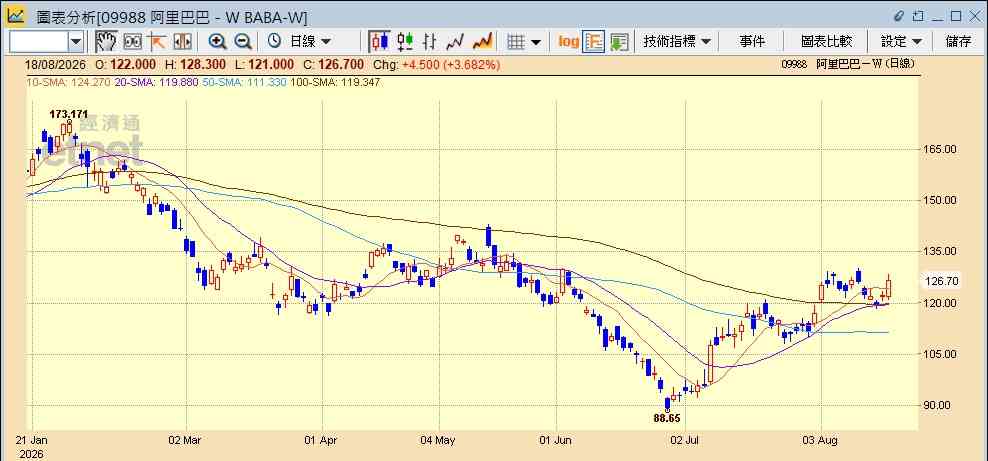
Task: Click the pop-out window icon in title bar
Action: point(918,16)
